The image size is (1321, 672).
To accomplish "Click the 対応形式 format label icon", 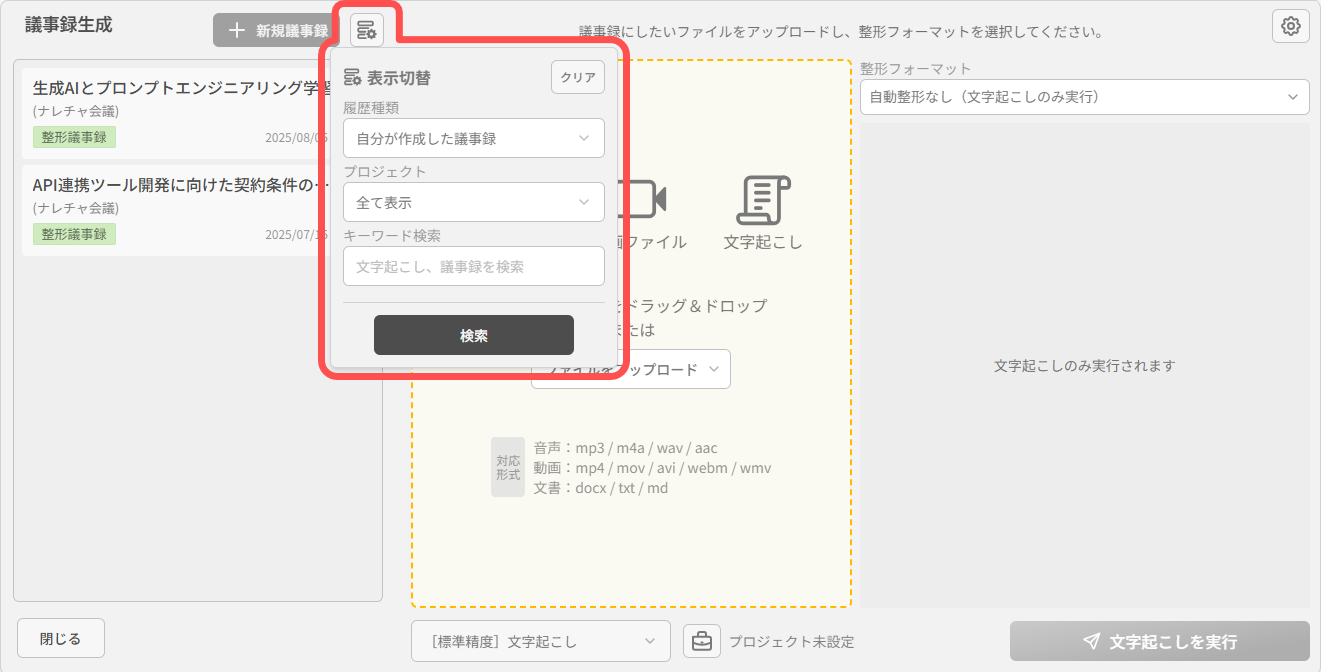I will 508,466.
